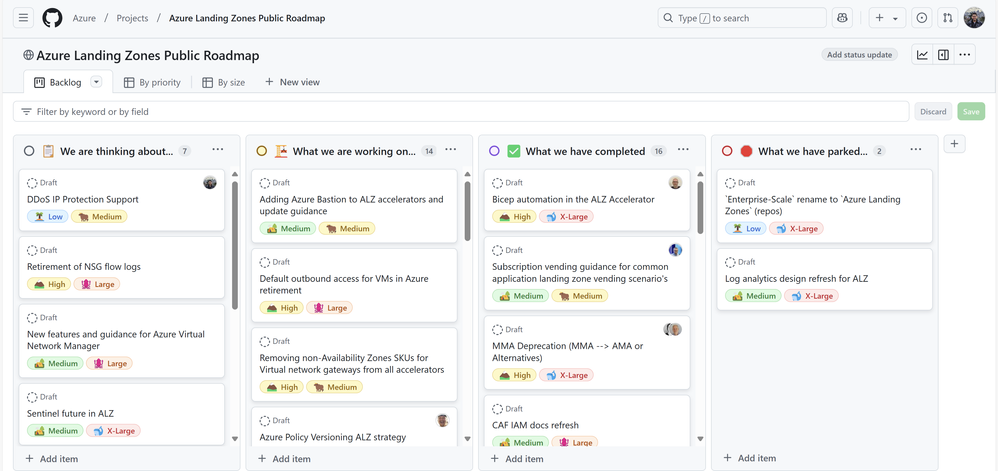Image resolution: width=998 pixels, height=471 pixels.
Task: Click globe visibility icon beside project title
Action: 28,55
